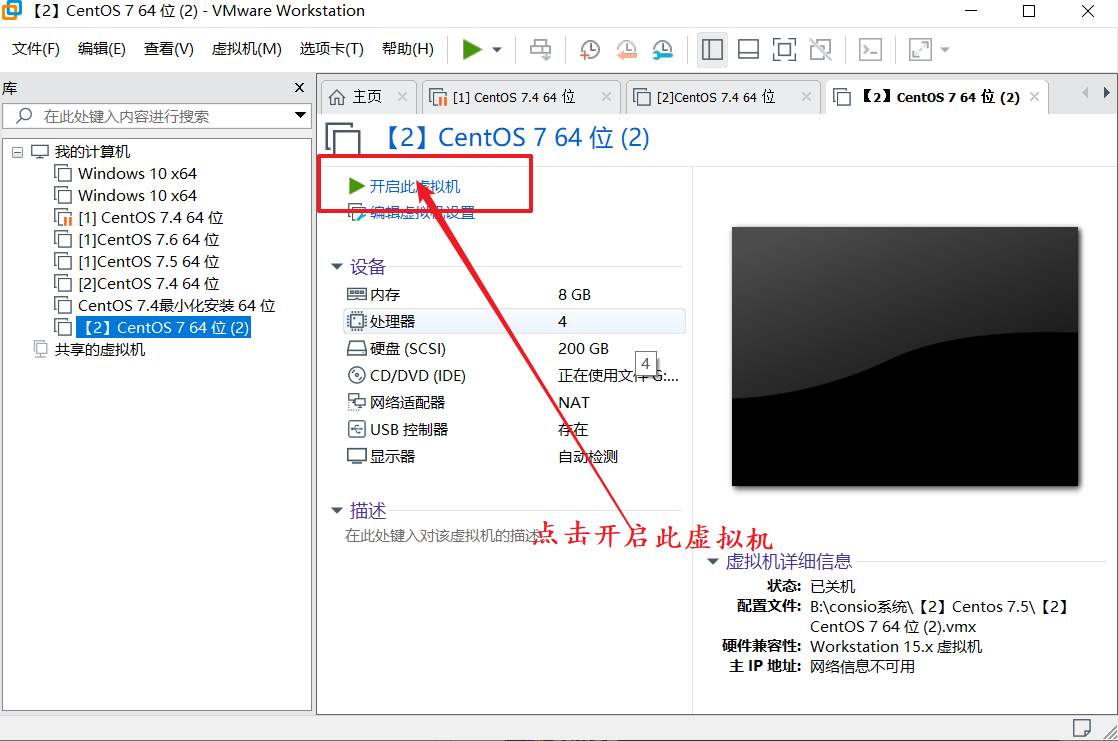
Task: Click the Unity mode icon
Action: click(821, 49)
